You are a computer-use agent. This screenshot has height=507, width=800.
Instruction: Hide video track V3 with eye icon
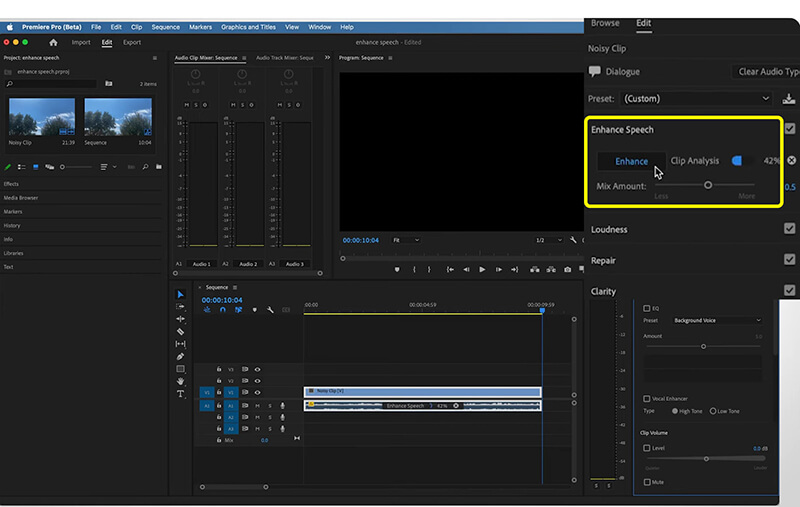257,369
